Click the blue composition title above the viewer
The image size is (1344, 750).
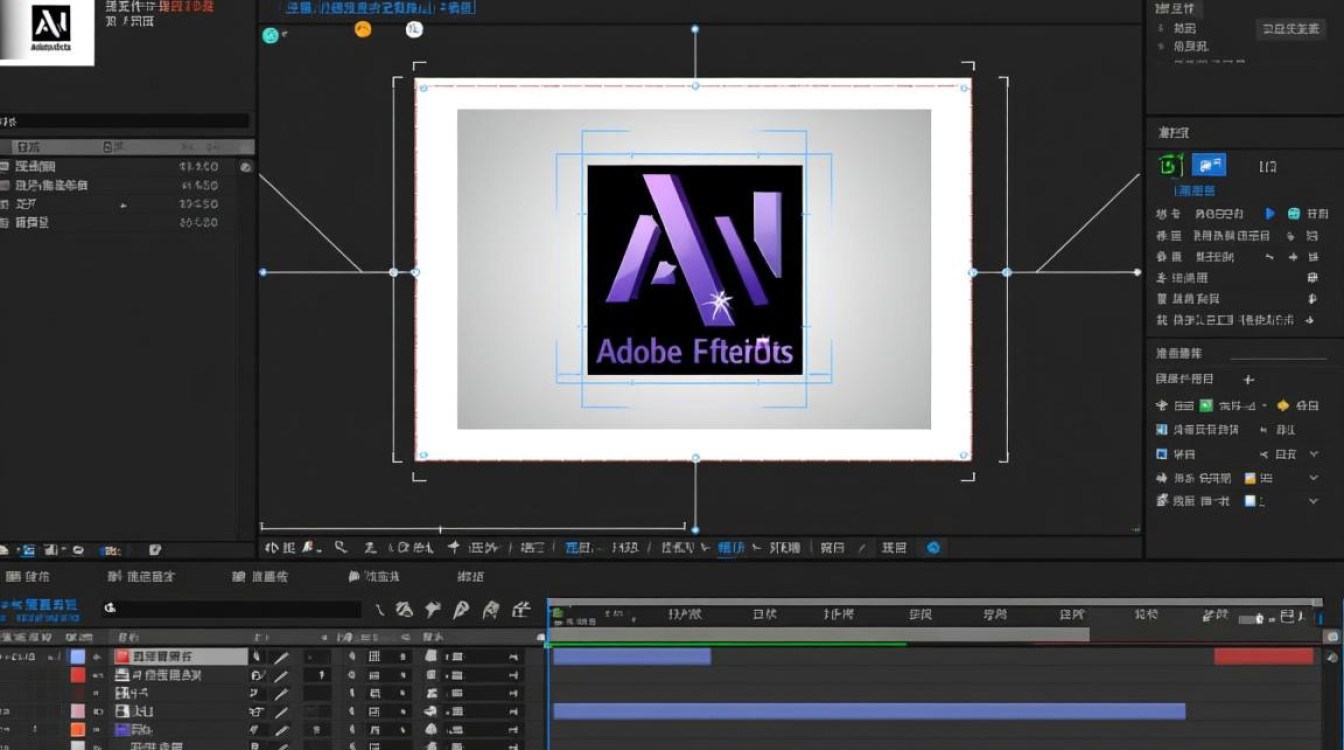click(x=378, y=8)
